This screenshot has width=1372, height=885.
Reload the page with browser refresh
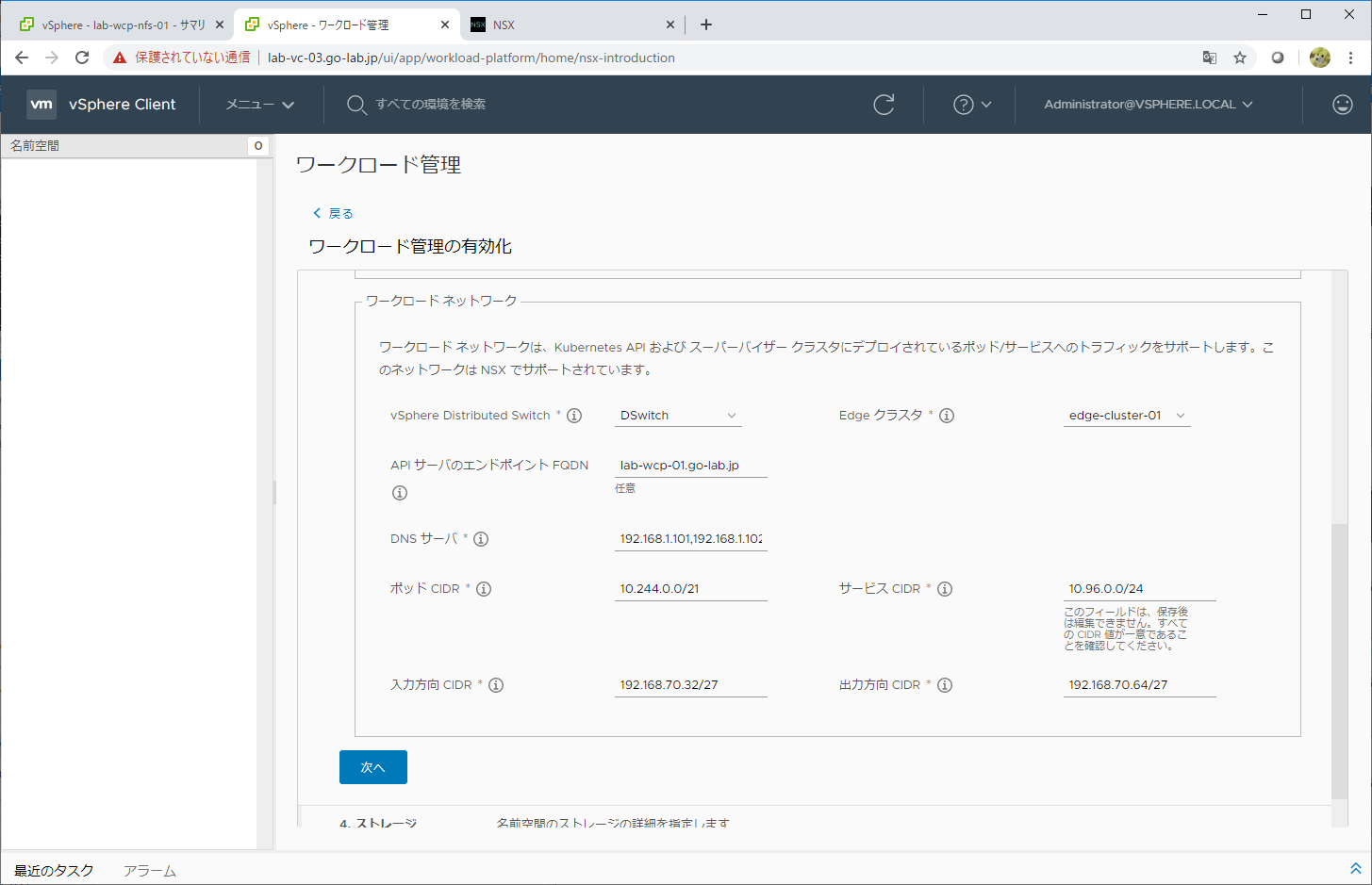[82, 57]
